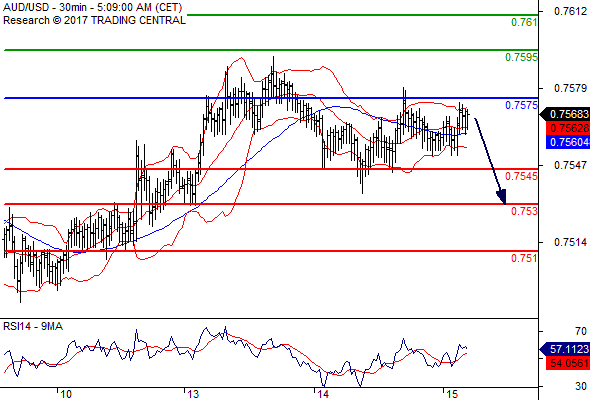Select the red 0.751 support label
Screen dimensions: 590x400
click(x=524, y=258)
